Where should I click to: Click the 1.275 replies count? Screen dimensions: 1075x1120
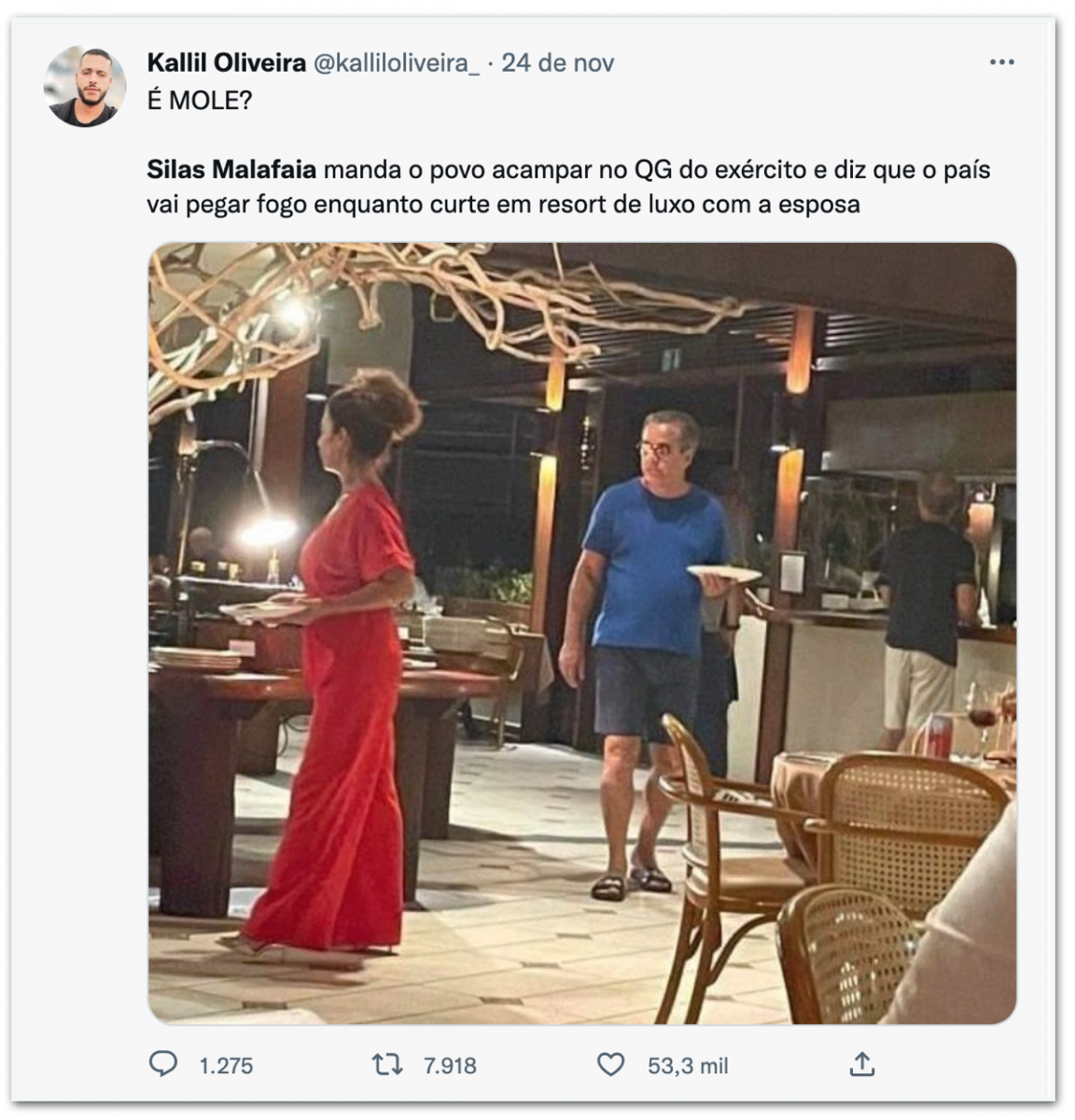point(226,1065)
